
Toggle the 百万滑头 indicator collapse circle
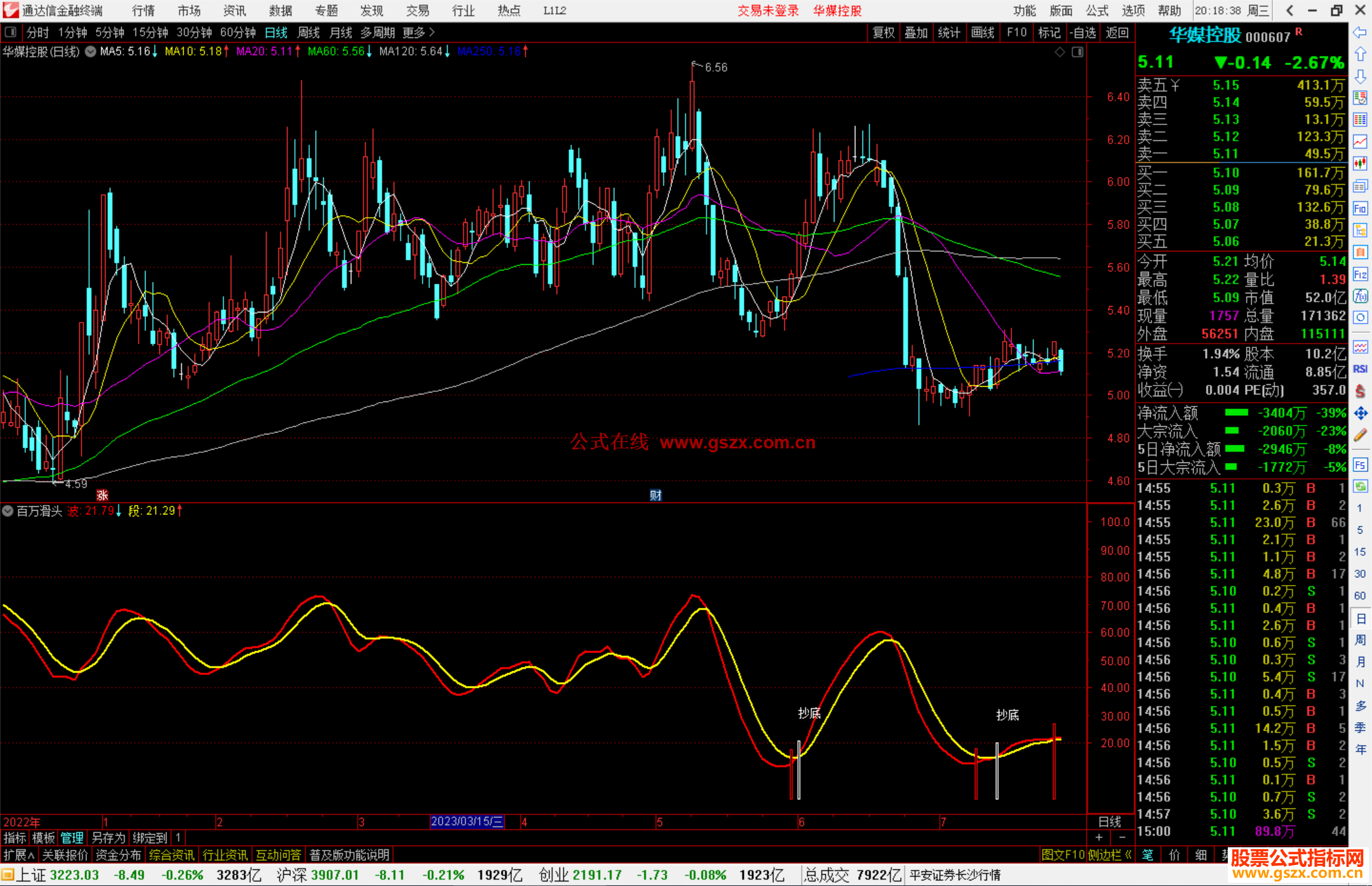click(x=8, y=511)
